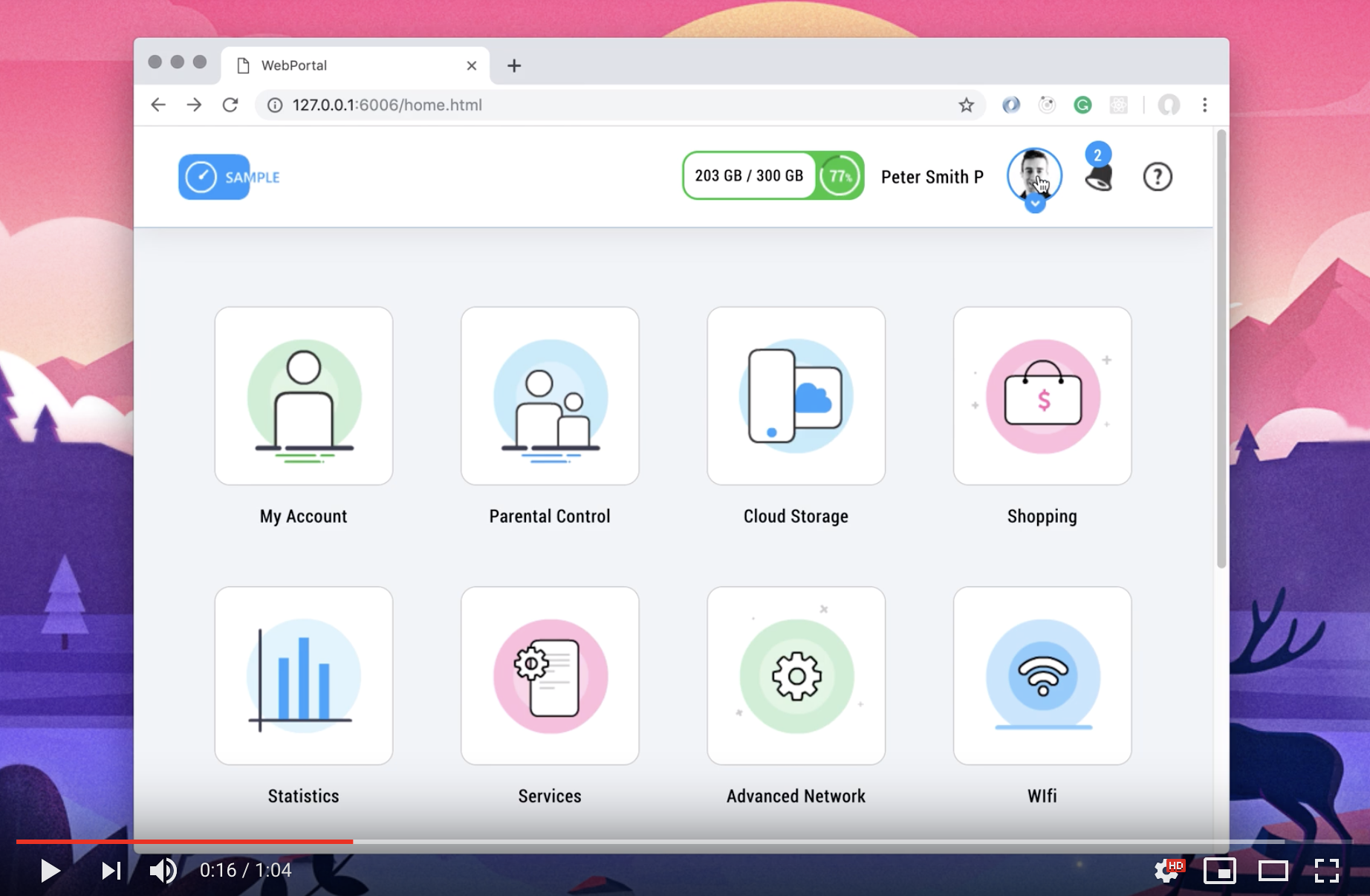1370x896 pixels.
Task: Seek on the video progress bar
Action: [685, 841]
